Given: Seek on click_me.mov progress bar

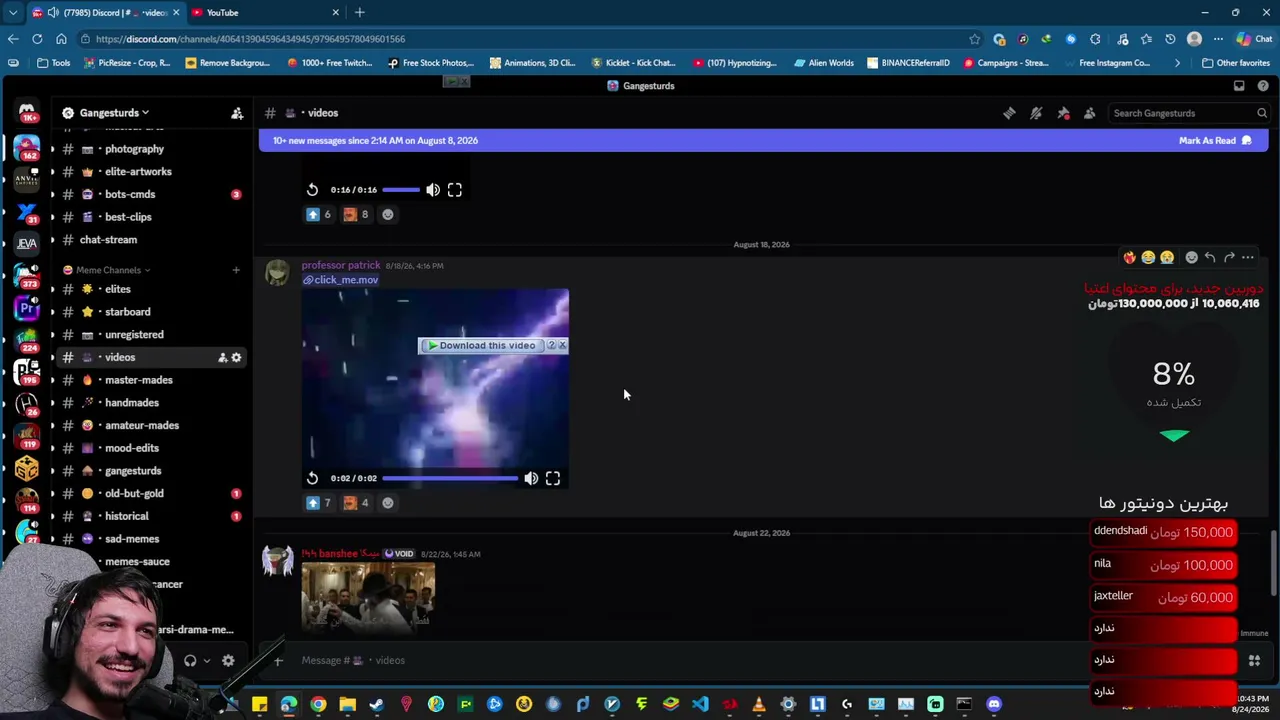Looking at the screenshot, I should (450, 479).
